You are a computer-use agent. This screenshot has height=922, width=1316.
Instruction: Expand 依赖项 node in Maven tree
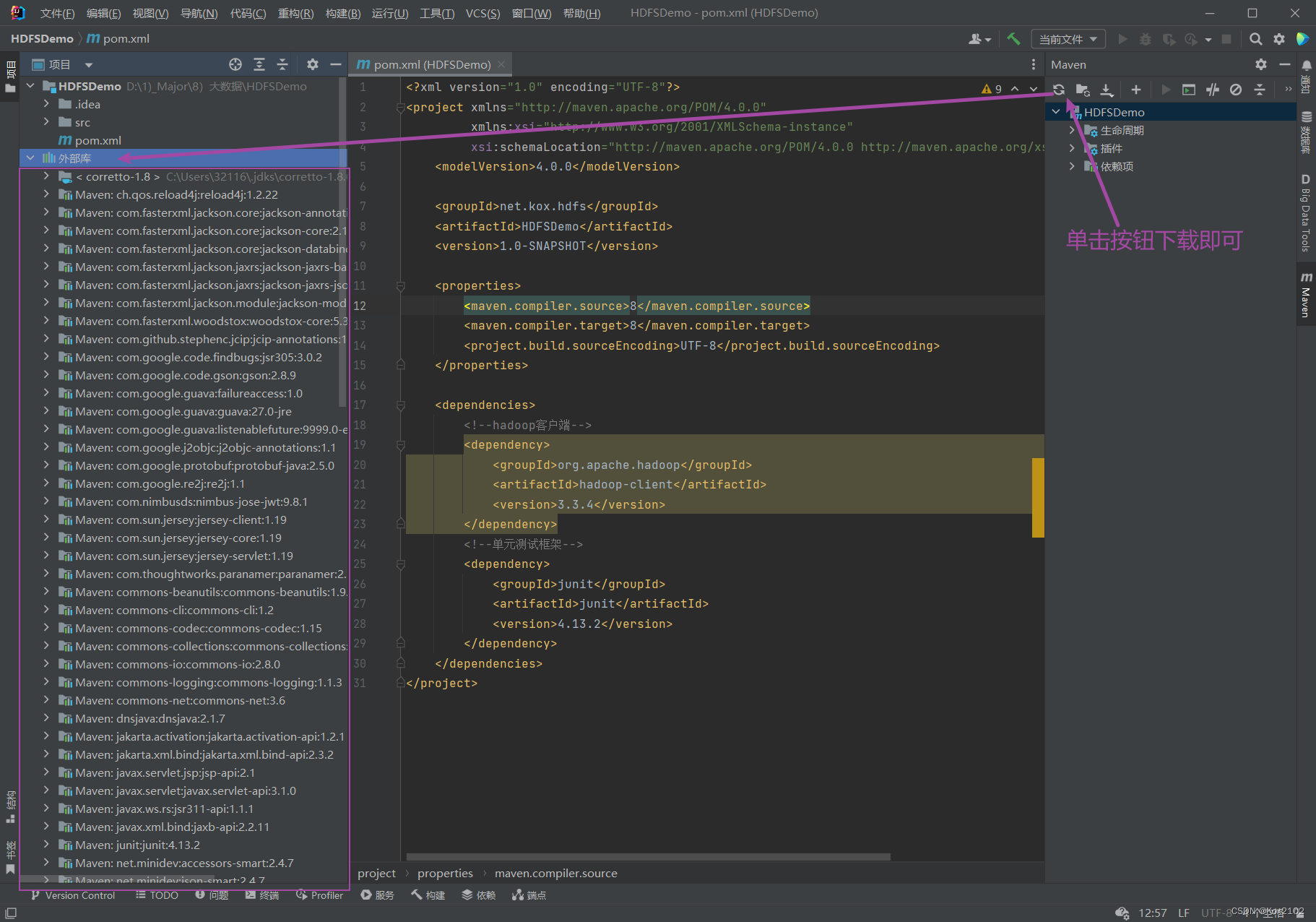[1072, 166]
